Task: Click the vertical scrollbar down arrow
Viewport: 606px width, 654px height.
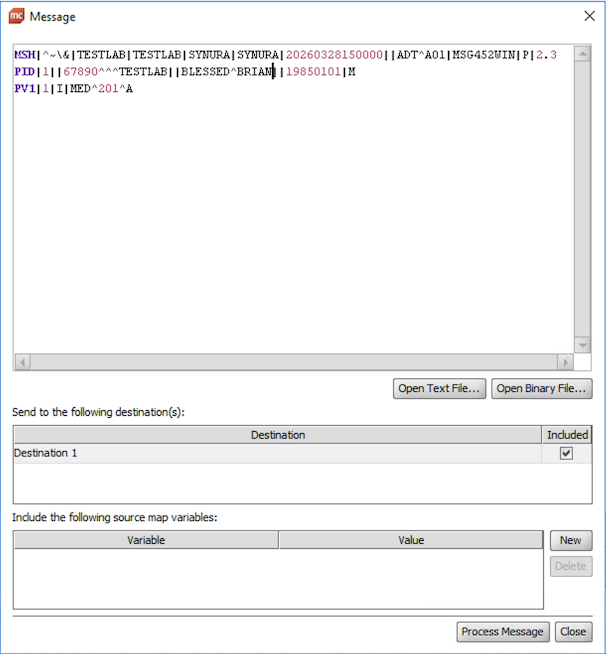Action: 582,345
